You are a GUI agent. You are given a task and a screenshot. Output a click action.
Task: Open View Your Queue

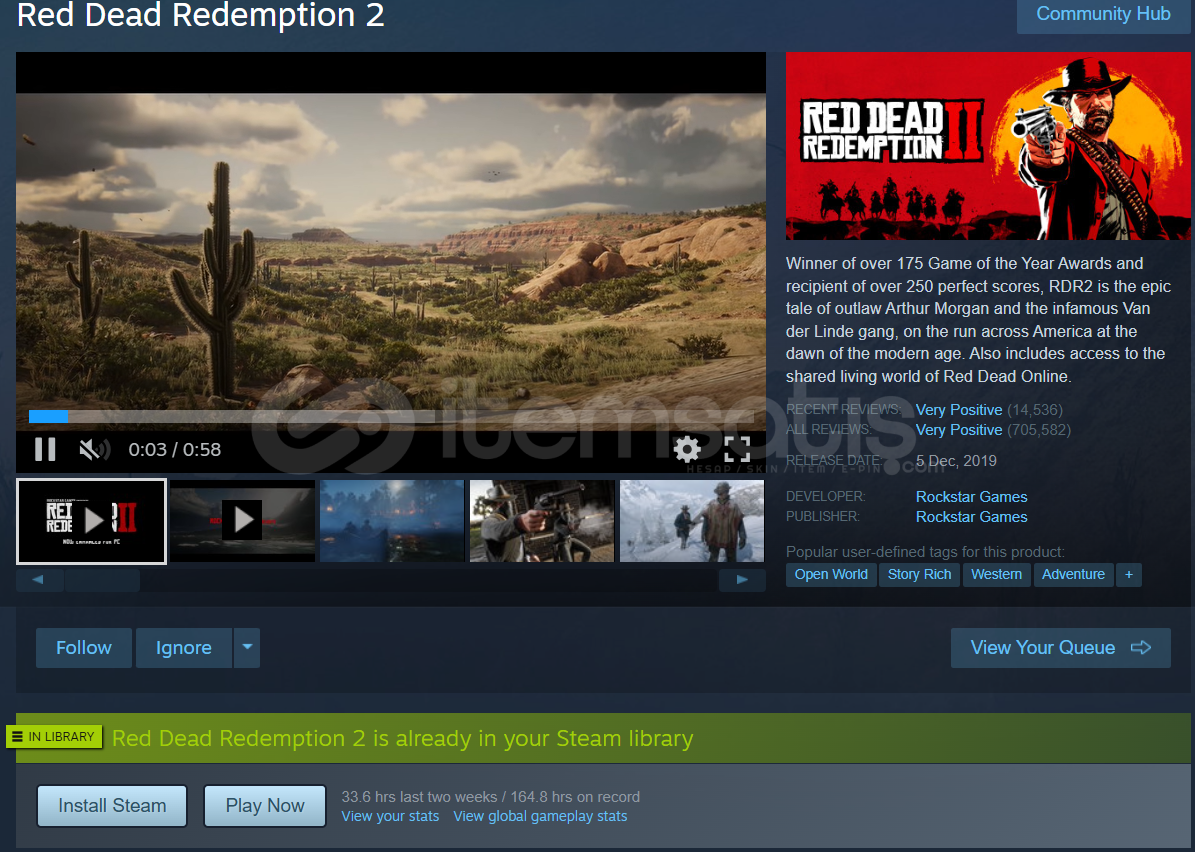[x=1060, y=648]
